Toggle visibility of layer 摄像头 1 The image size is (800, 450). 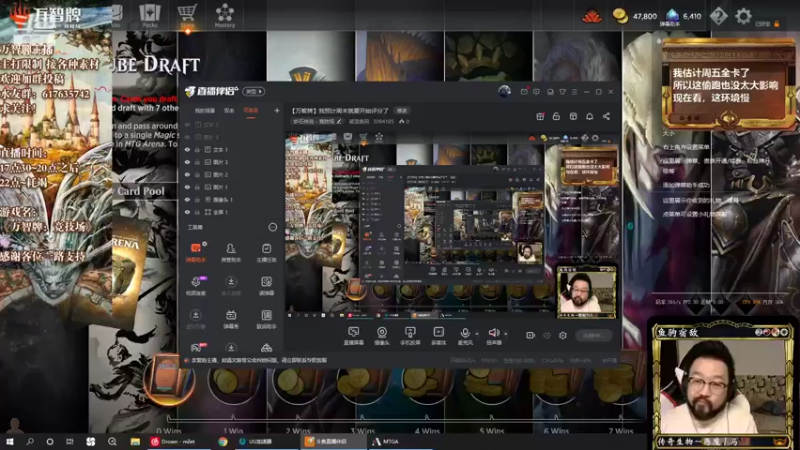187,199
